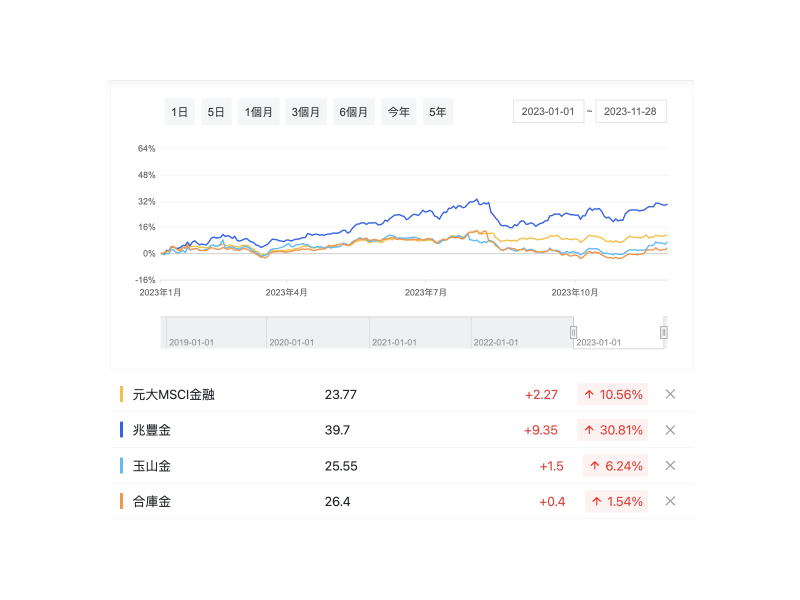Remove 元大MSCI金融 with its X icon
This screenshot has height=600, width=800.
point(670,394)
